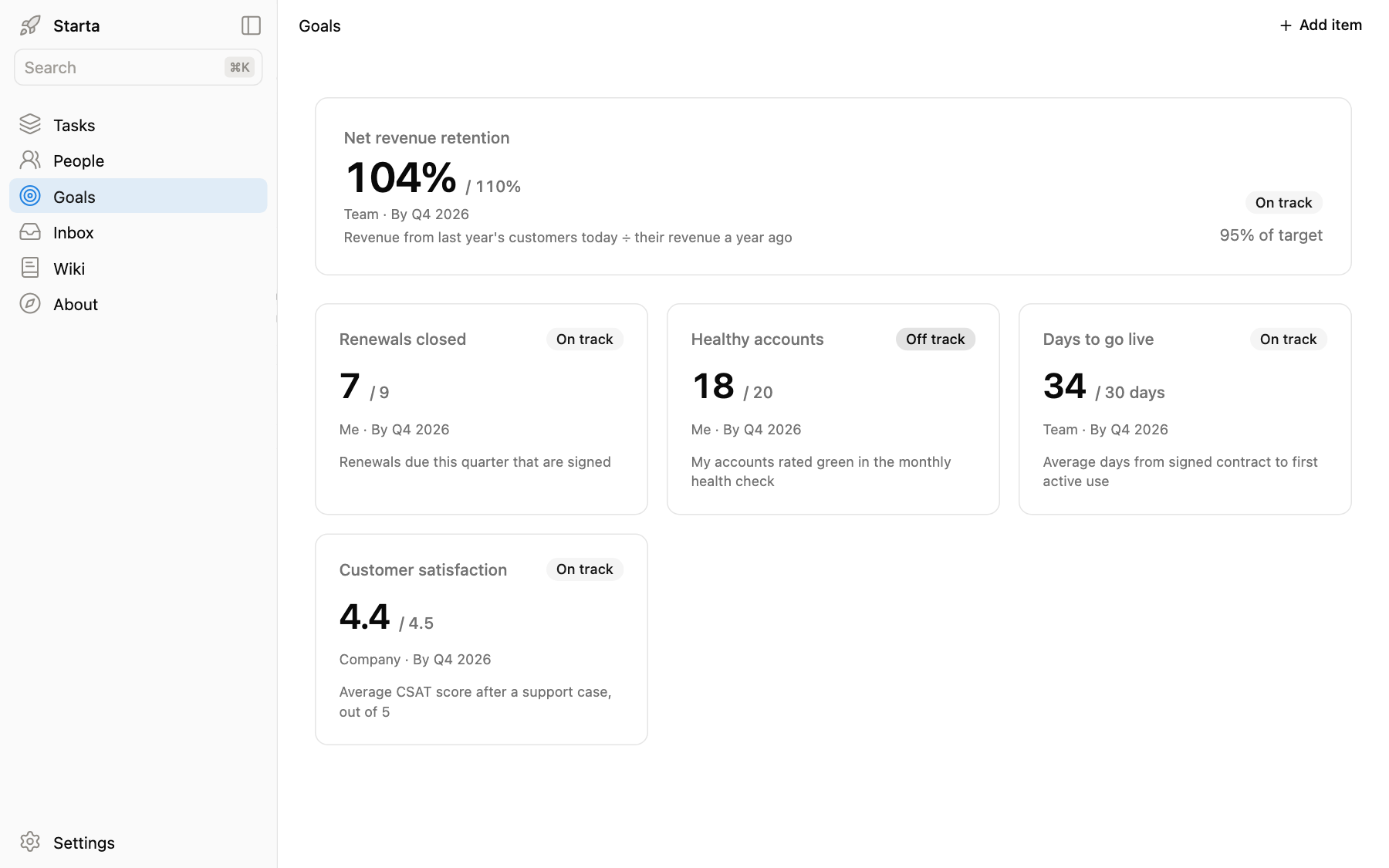Click 'Renewals due this quarter that are signed'
This screenshot has width=1389, height=868.
(x=475, y=461)
